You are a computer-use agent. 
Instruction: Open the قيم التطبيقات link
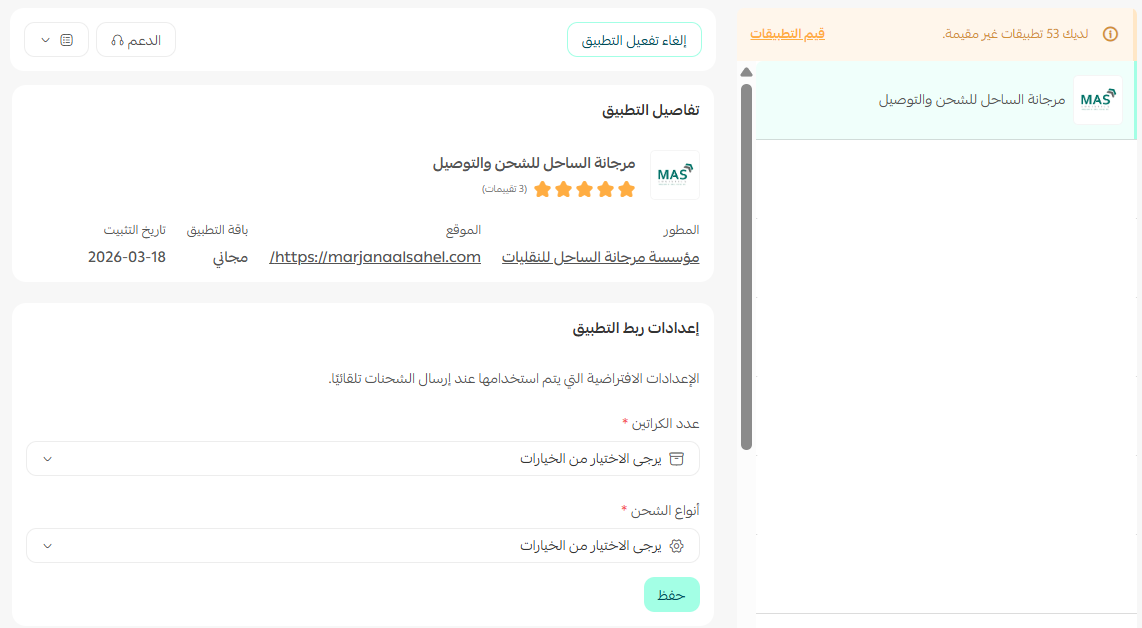point(787,33)
